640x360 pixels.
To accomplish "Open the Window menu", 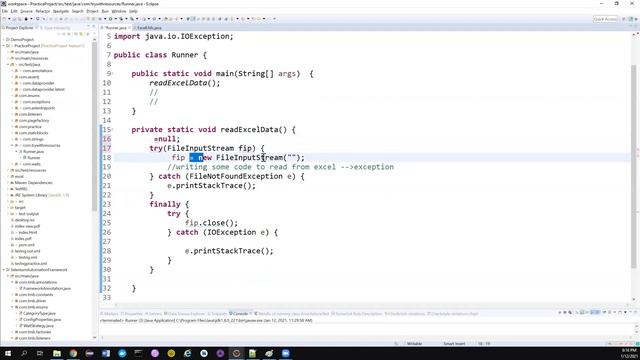I will pyautogui.click(x=119, y=11).
